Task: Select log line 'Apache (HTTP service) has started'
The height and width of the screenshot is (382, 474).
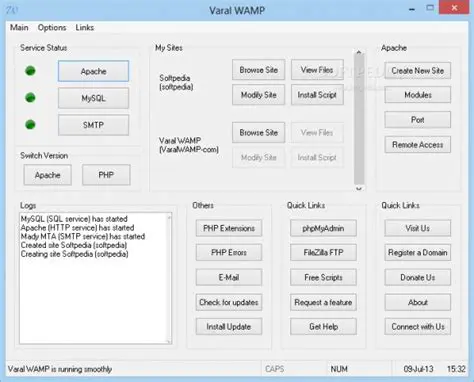Action: tap(77, 228)
